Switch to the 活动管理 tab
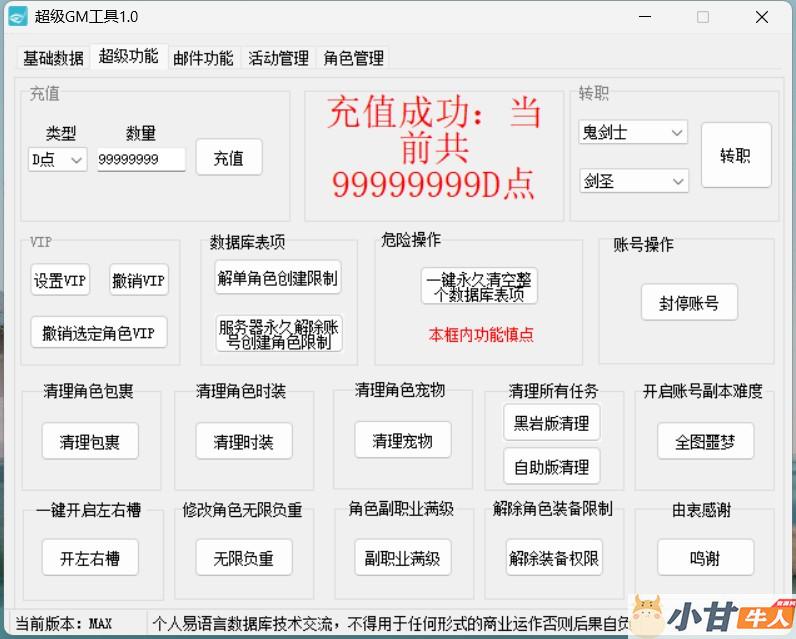 [x=278, y=58]
